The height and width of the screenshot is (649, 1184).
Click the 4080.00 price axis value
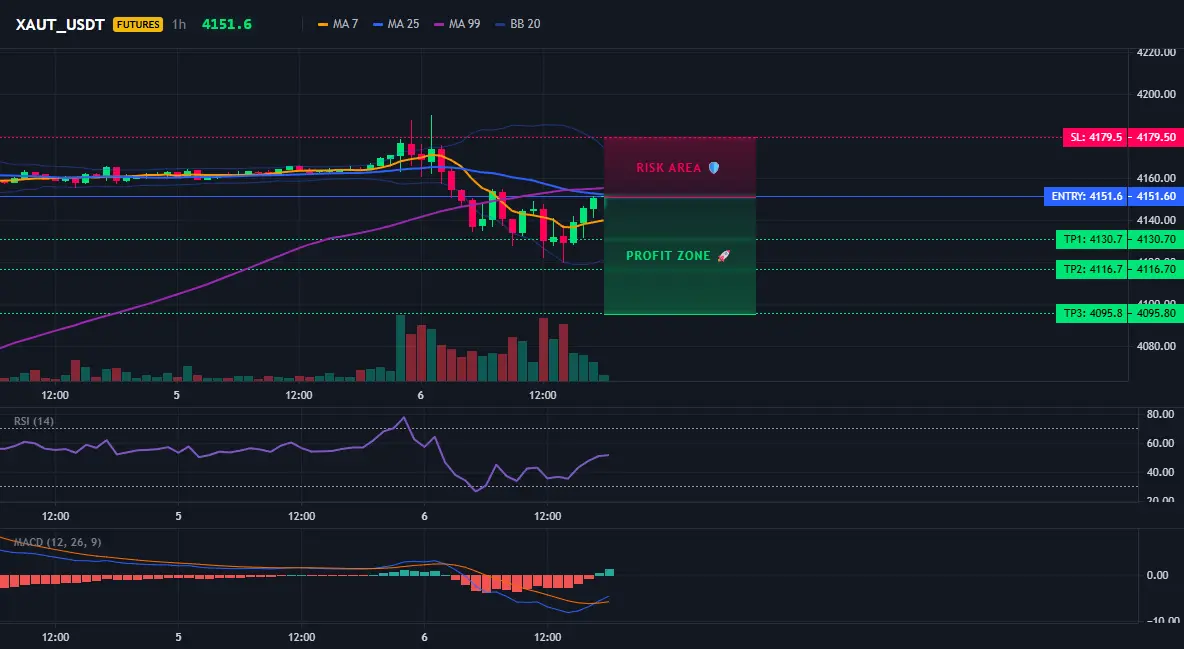click(x=1156, y=346)
